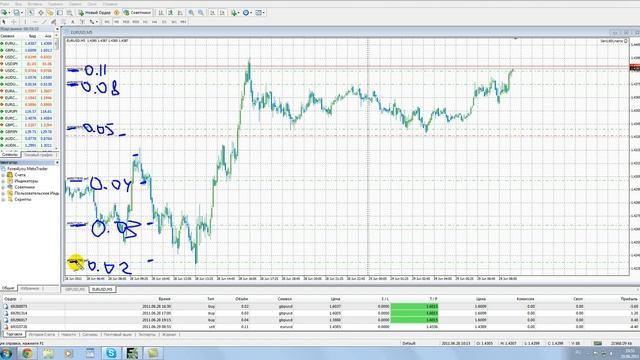Viewport: 640px width, 360px height.
Task: Zoom in the chart with magnifier plus
Action: (x=191, y=13)
